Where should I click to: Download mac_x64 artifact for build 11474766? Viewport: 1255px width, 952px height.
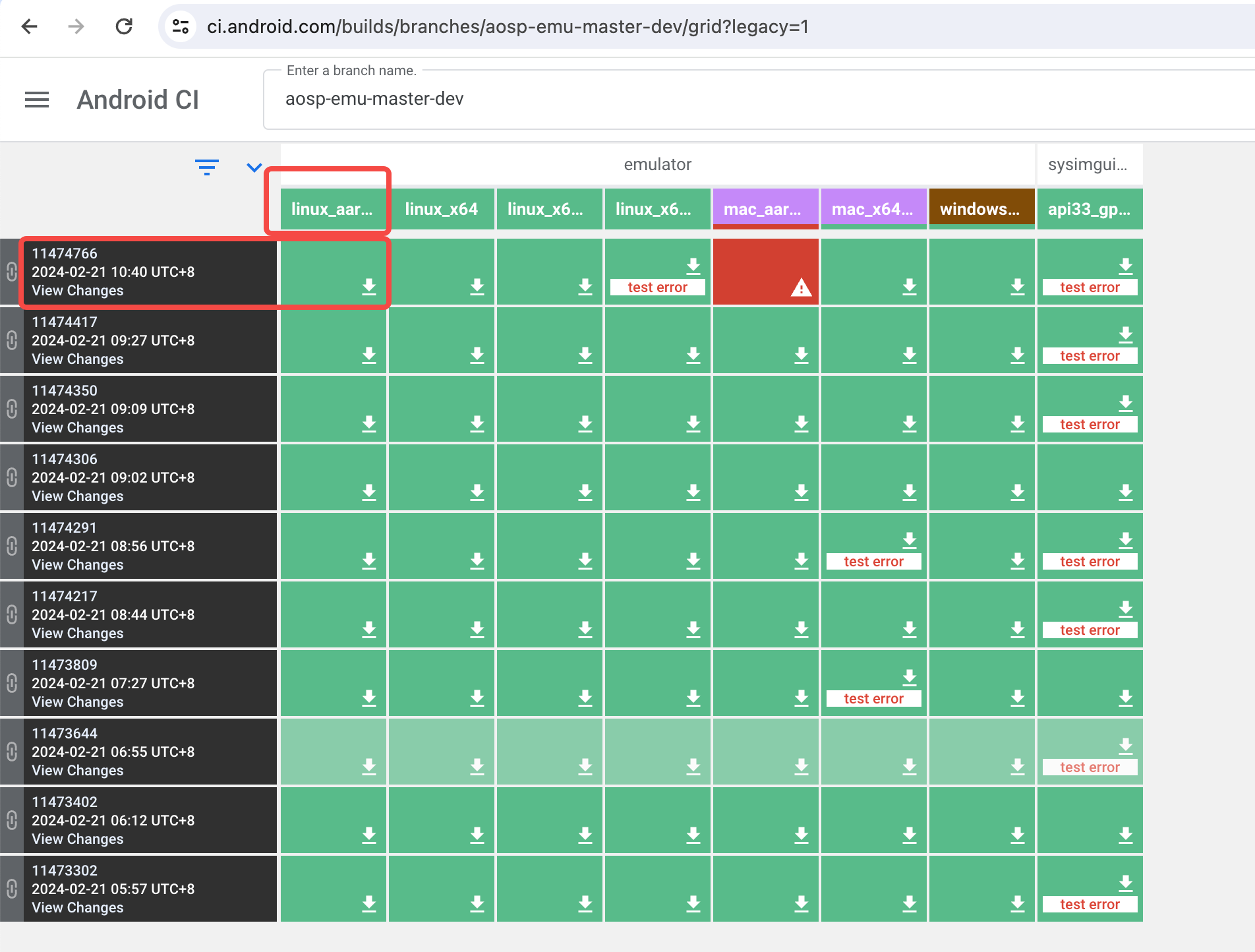pyautogui.click(x=910, y=286)
